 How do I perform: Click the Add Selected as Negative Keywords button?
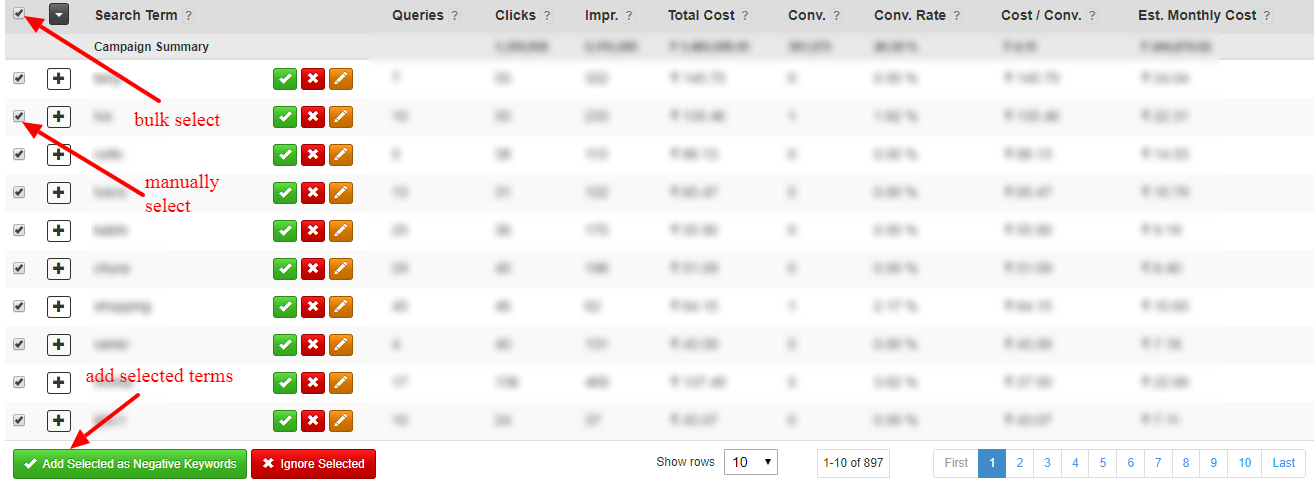point(130,464)
